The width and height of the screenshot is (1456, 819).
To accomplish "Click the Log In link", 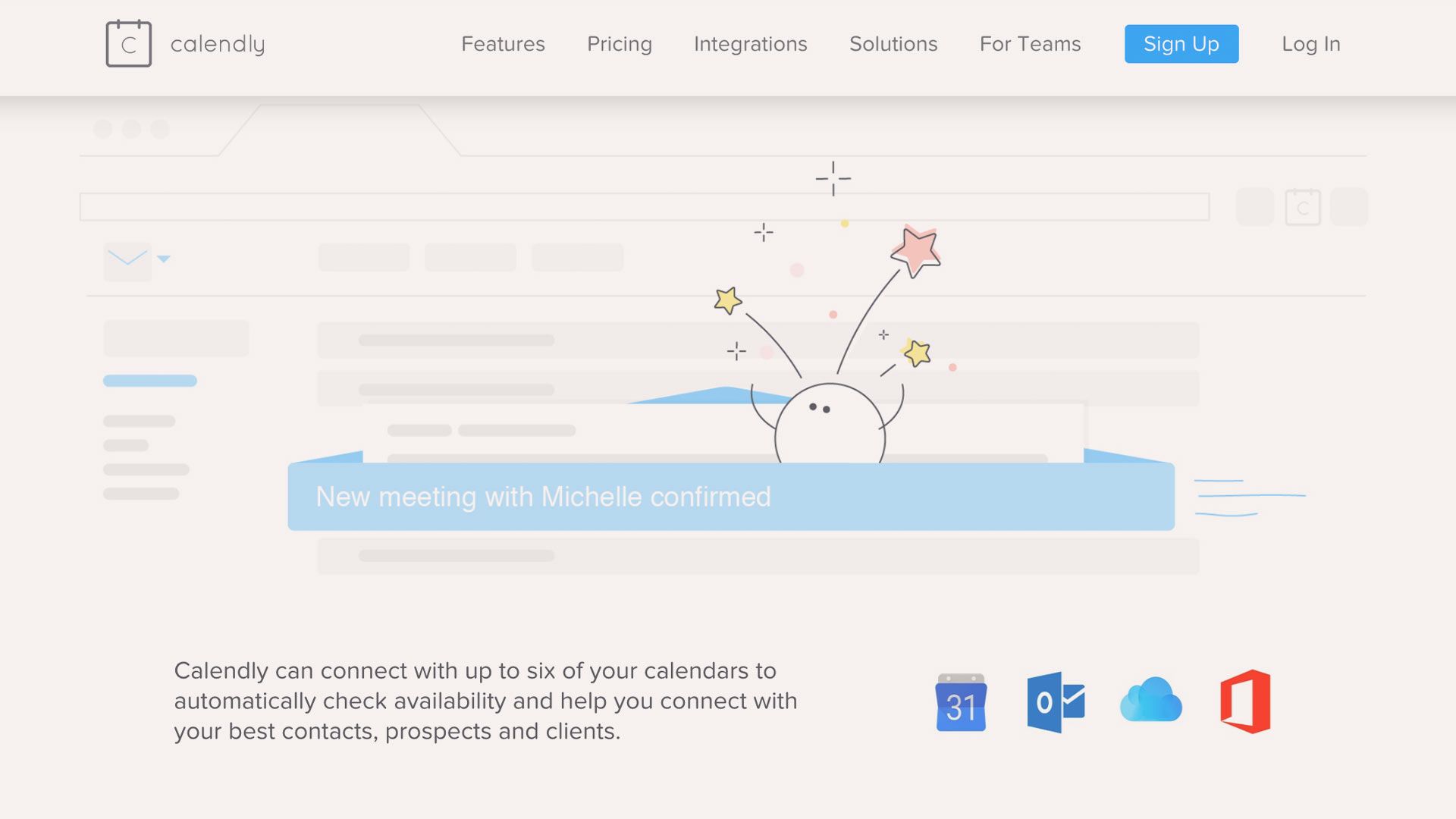I will click(1311, 44).
